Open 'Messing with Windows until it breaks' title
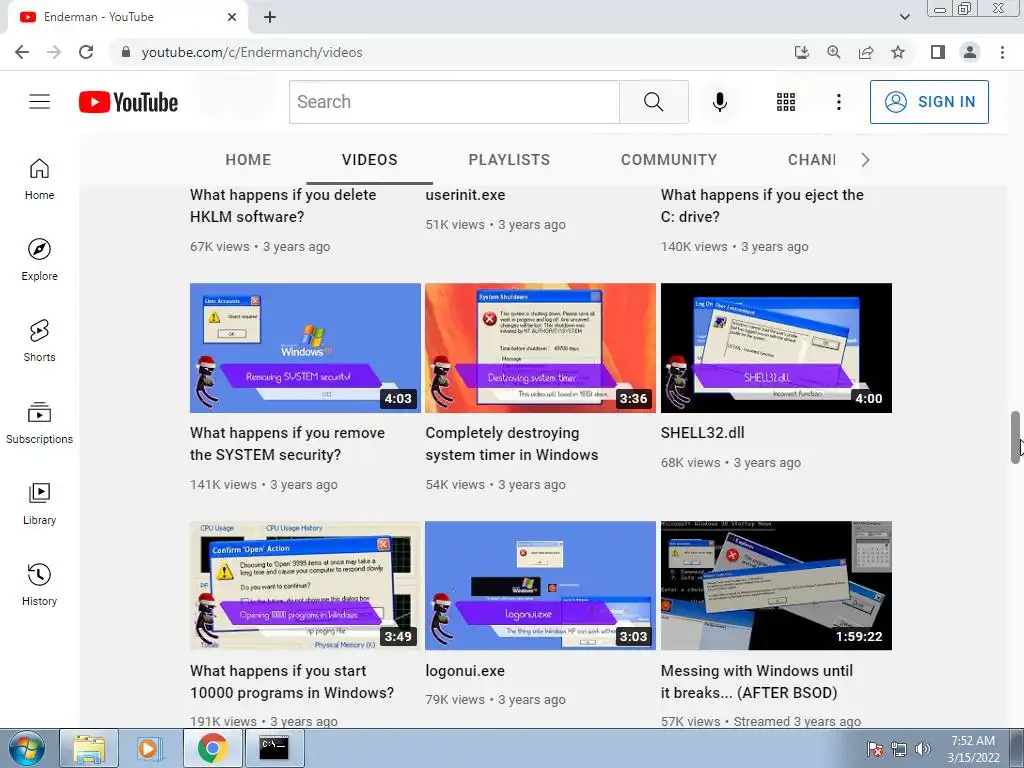The width and height of the screenshot is (1024, 768). click(757, 682)
